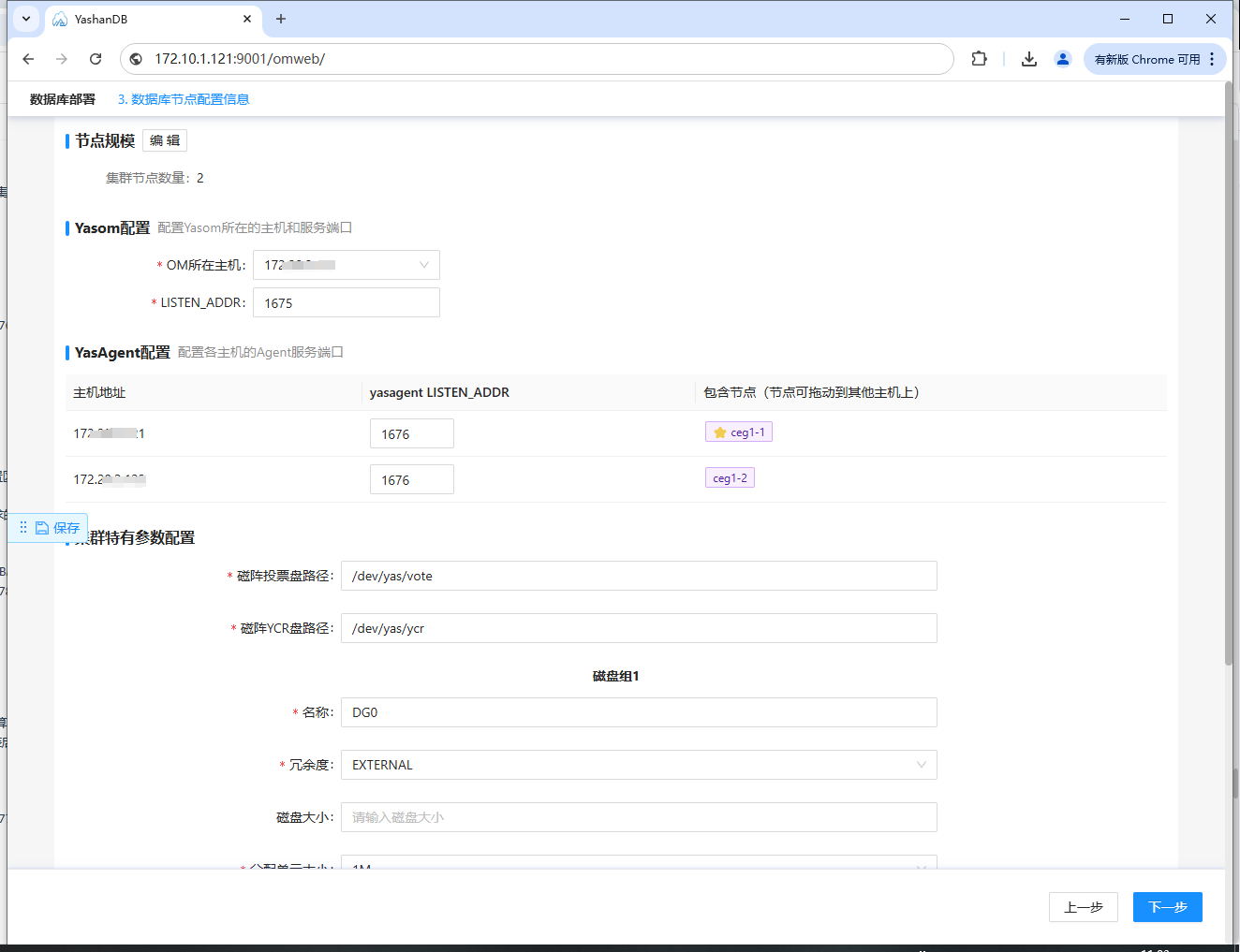
Task: Click the YasAgent配置 section title
Action: [x=123, y=352]
